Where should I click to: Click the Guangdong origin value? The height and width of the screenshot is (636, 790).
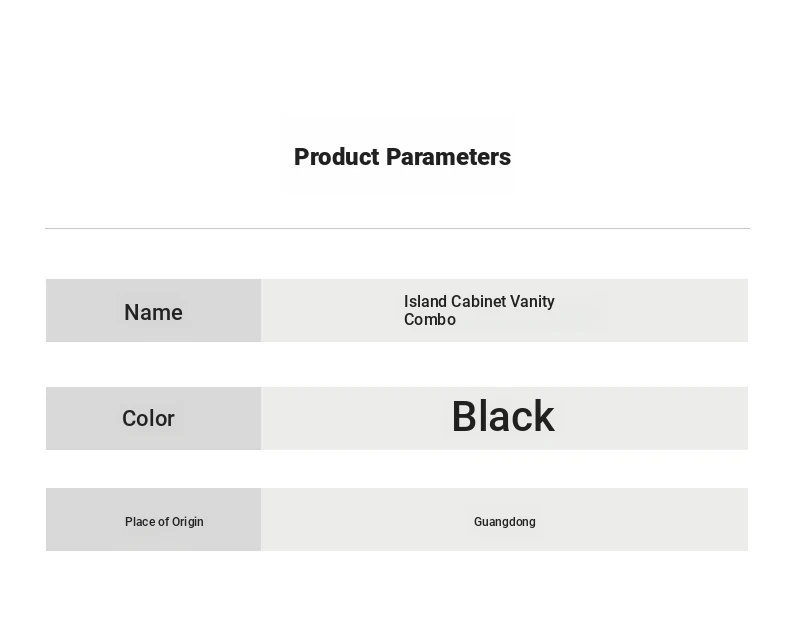pyautogui.click(x=504, y=522)
